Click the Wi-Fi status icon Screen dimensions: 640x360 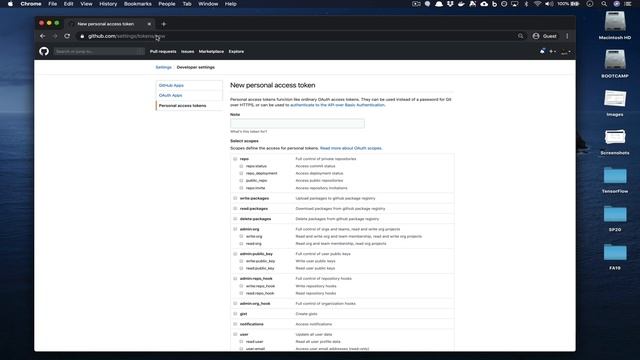tap(538, 4)
